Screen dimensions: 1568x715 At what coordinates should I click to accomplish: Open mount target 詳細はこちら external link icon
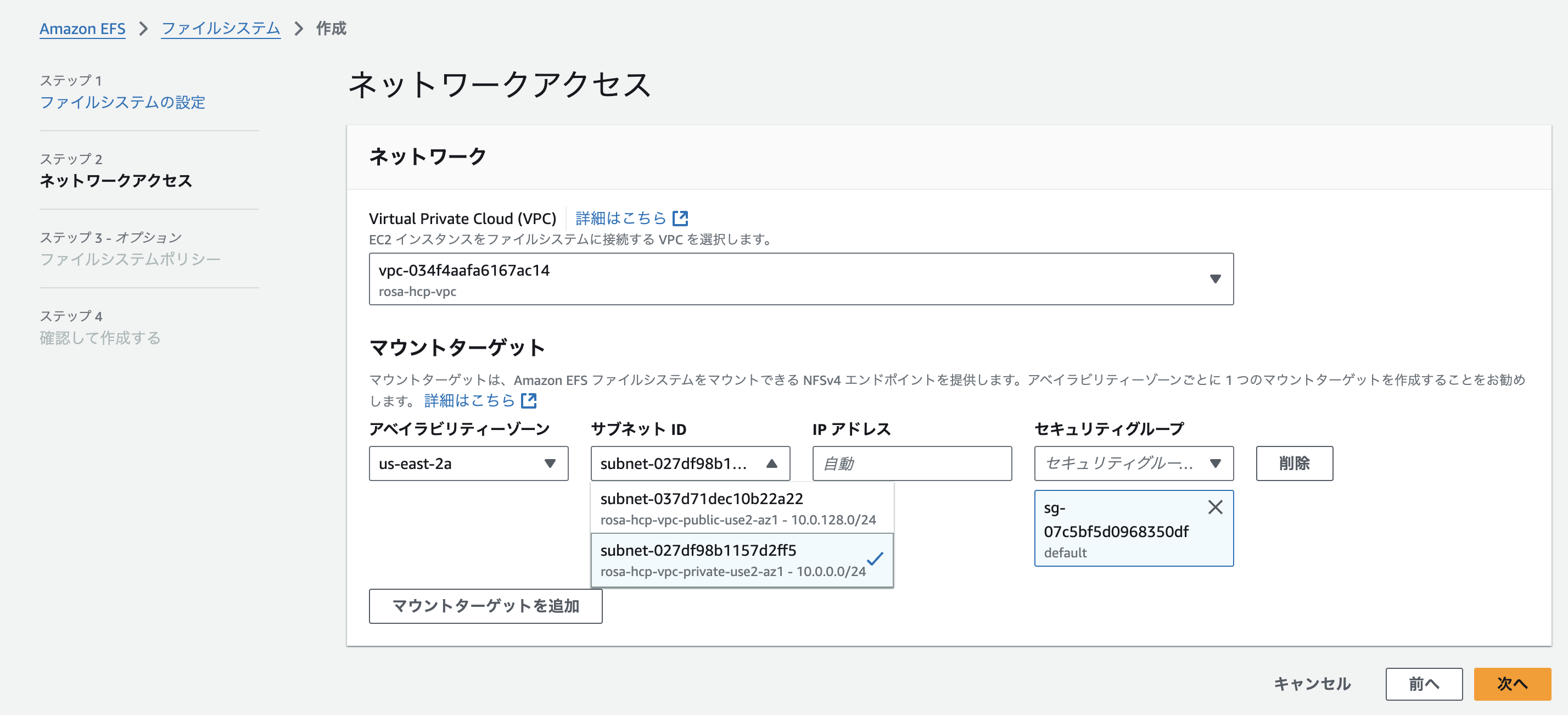pos(529,400)
